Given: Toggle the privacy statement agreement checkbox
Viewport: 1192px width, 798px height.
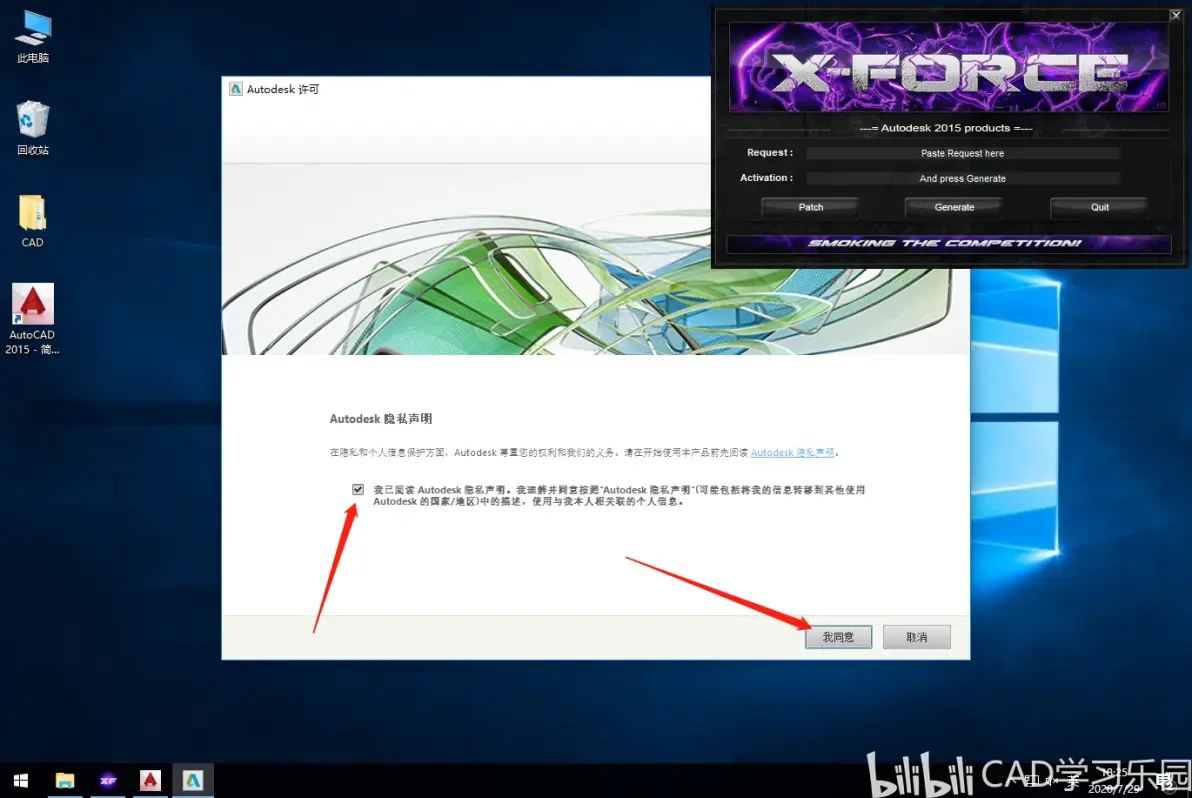Looking at the screenshot, I should pyautogui.click(x=358, y=489).
